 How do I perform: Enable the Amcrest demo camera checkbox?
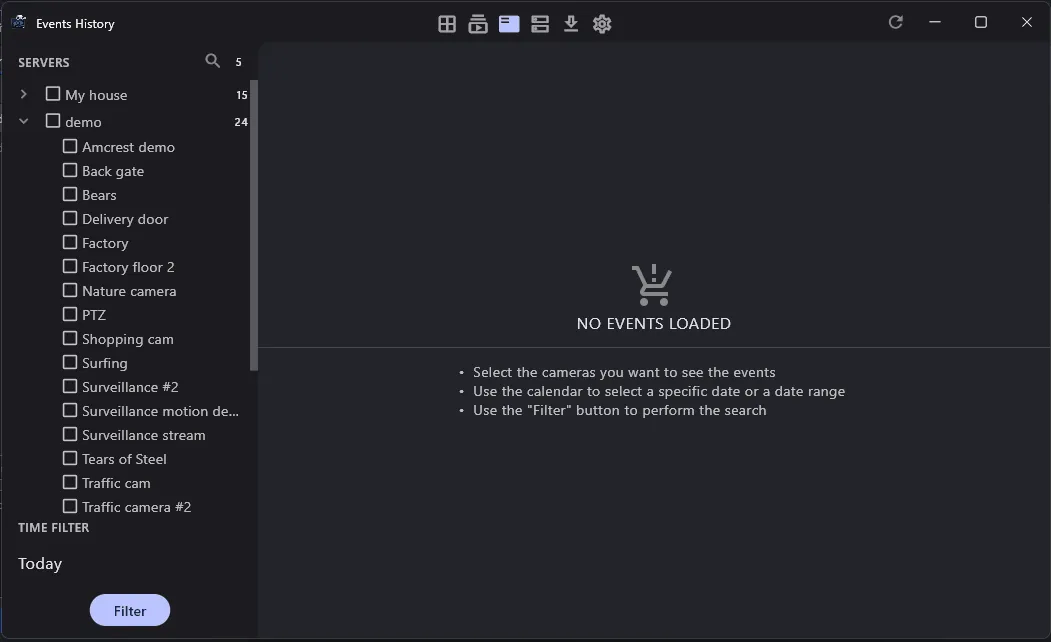click(70, 146)
